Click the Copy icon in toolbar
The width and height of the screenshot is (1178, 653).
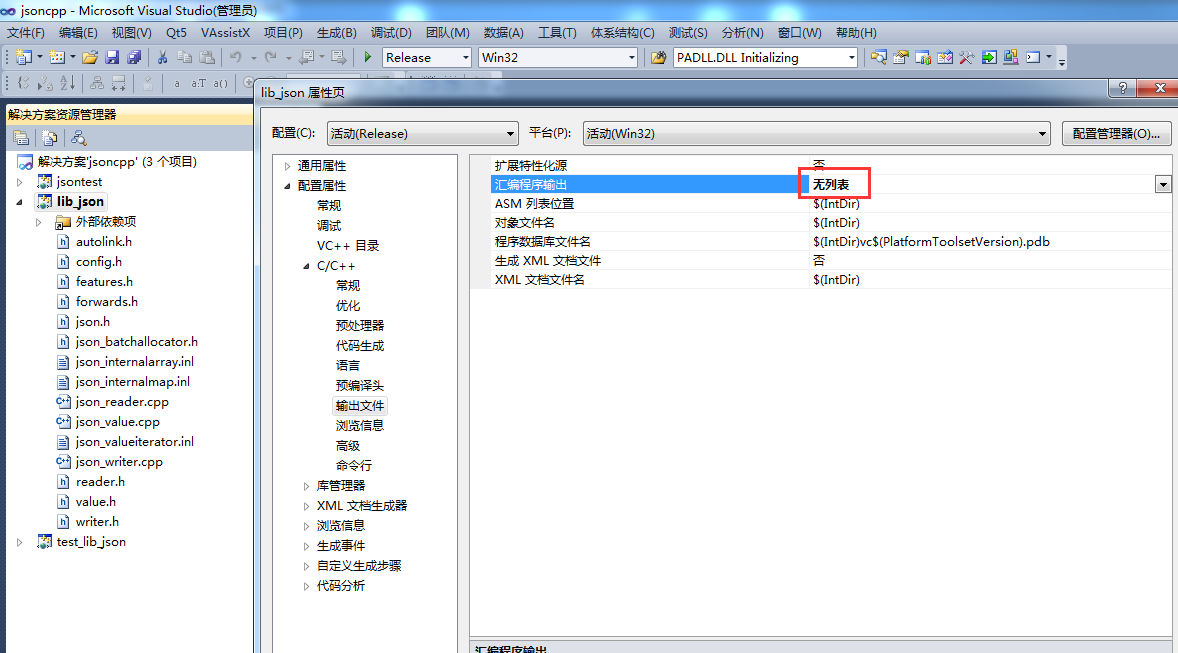185,57
